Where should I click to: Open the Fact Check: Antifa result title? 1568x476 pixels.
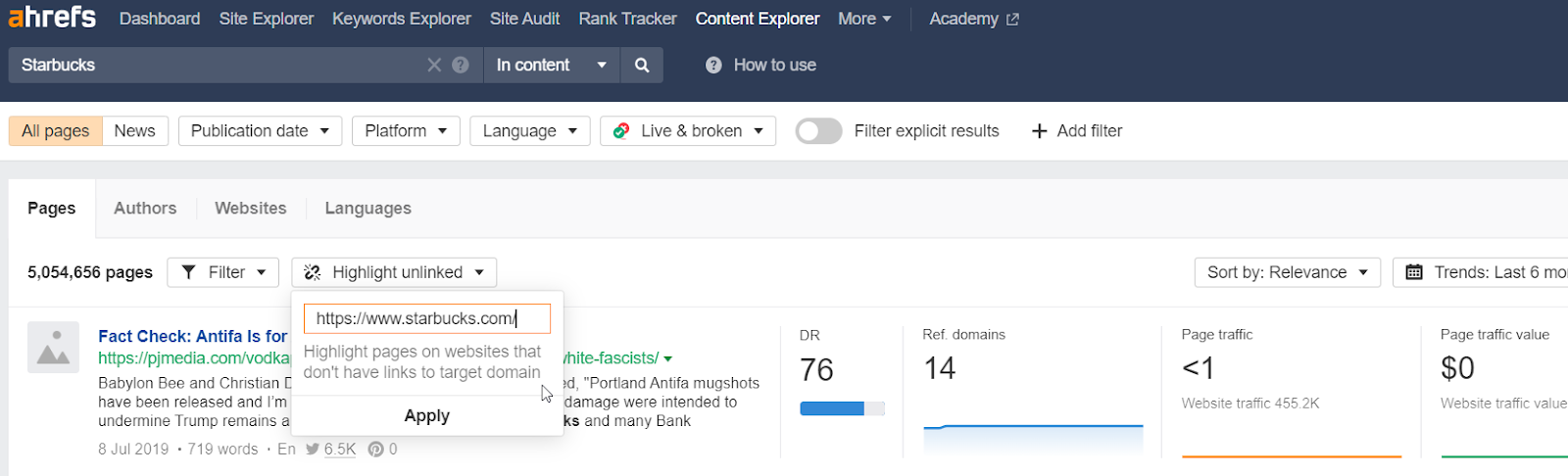coord(193,336)
